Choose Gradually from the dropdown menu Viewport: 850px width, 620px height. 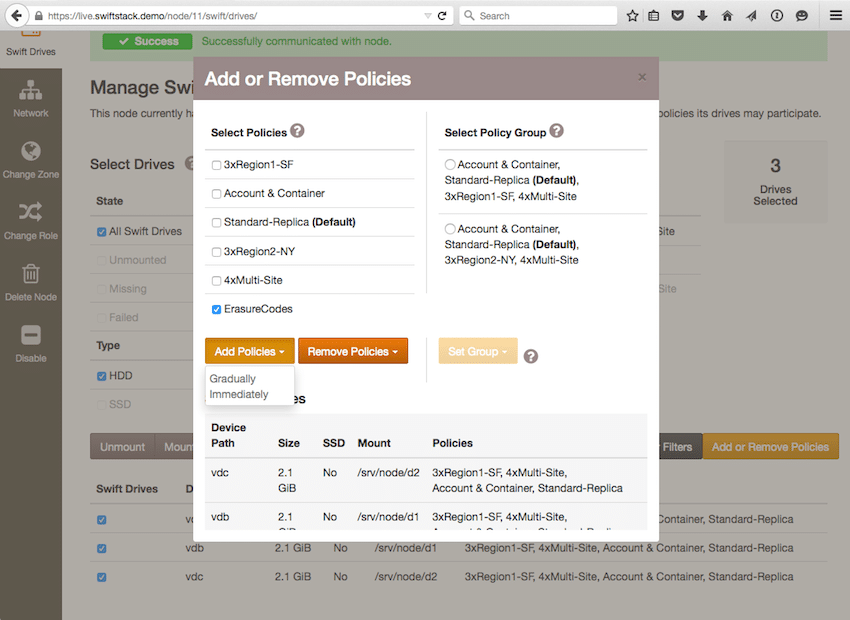pos(233,378)
